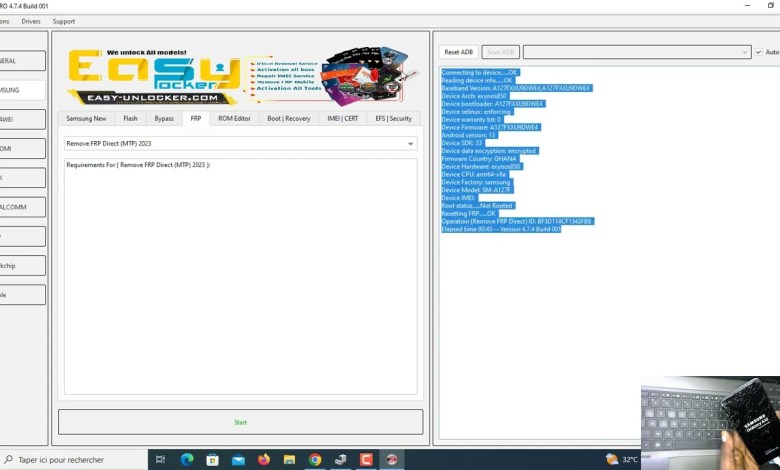Click the 'Operation [Remove FRP Direct] ID' line
Image resolution: width=780 pixels, height=470 pixels.
(517, 221)
